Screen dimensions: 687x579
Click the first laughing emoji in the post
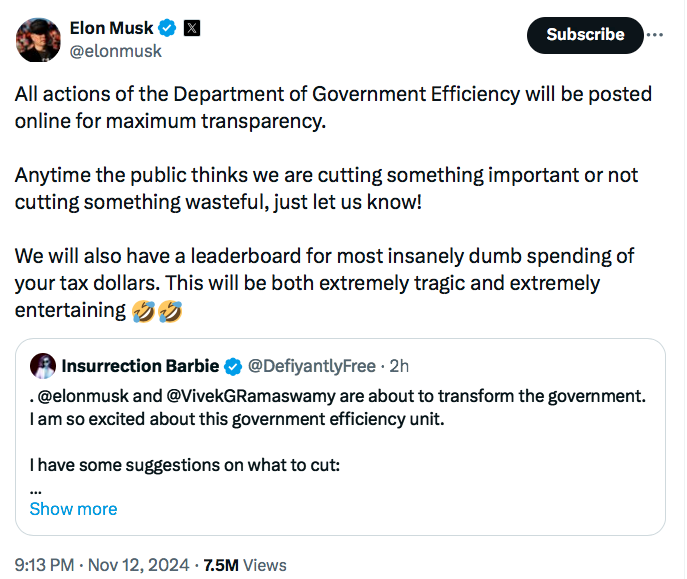(x=144, y=311)
